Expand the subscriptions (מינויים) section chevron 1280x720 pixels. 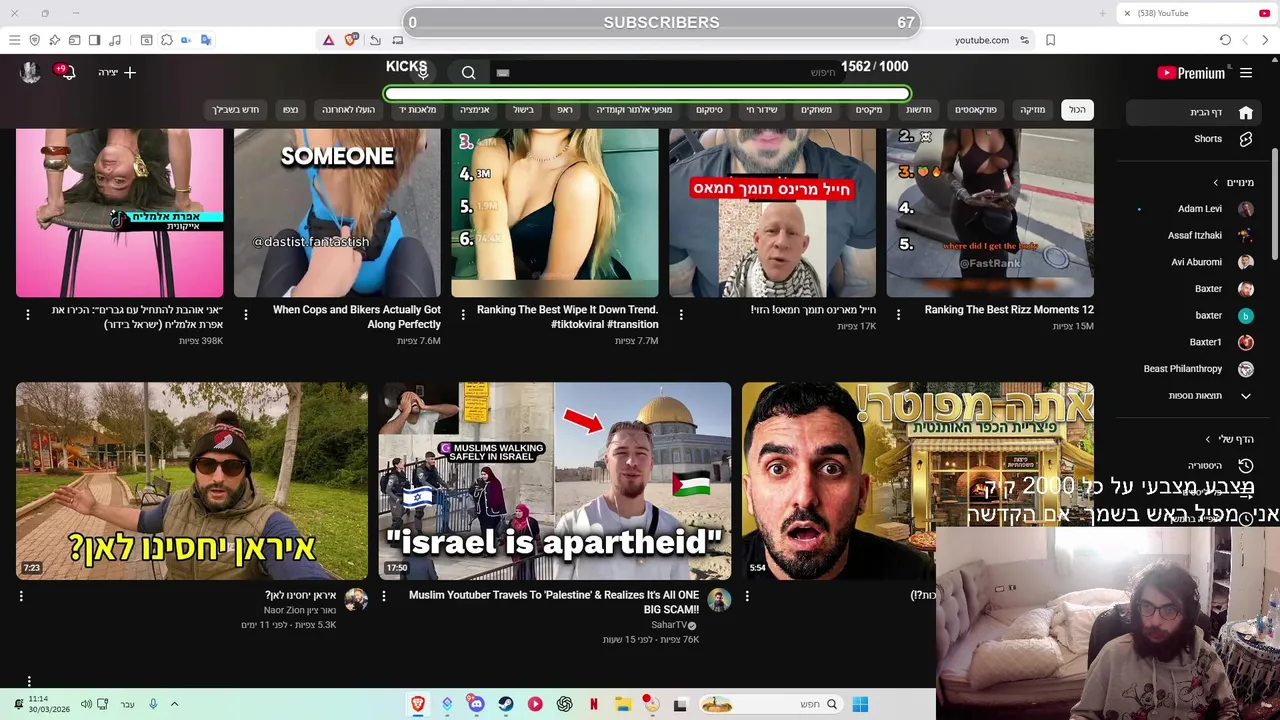pyautogui.click(x=1216, y=183)
